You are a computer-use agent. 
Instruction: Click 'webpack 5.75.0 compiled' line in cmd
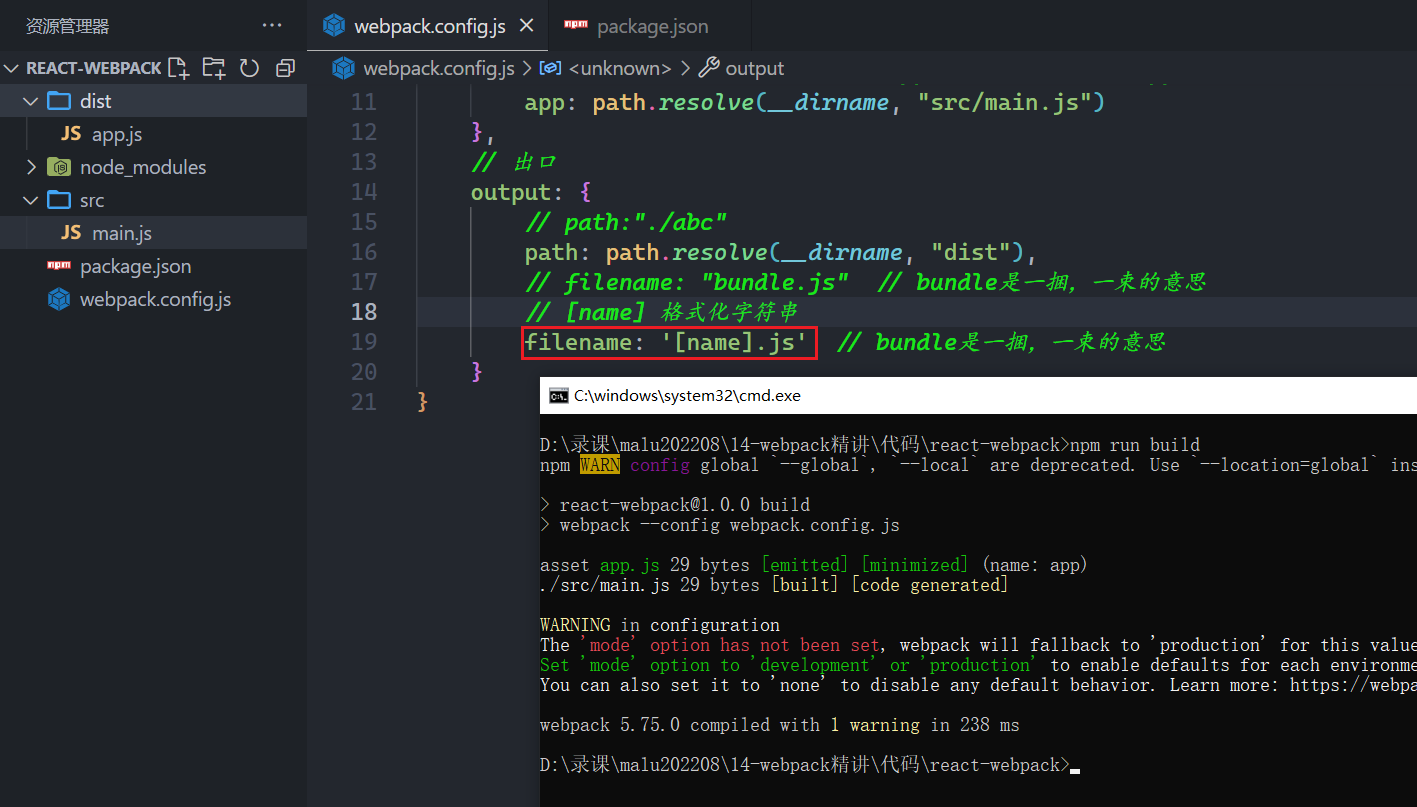[x=779, y=725]
